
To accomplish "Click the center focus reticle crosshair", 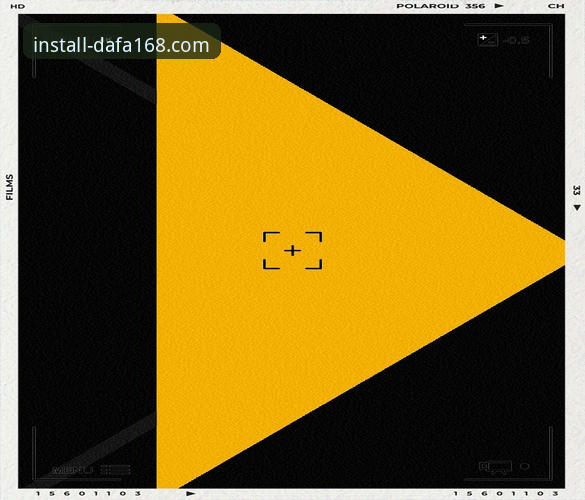I will tap(292, 250).
